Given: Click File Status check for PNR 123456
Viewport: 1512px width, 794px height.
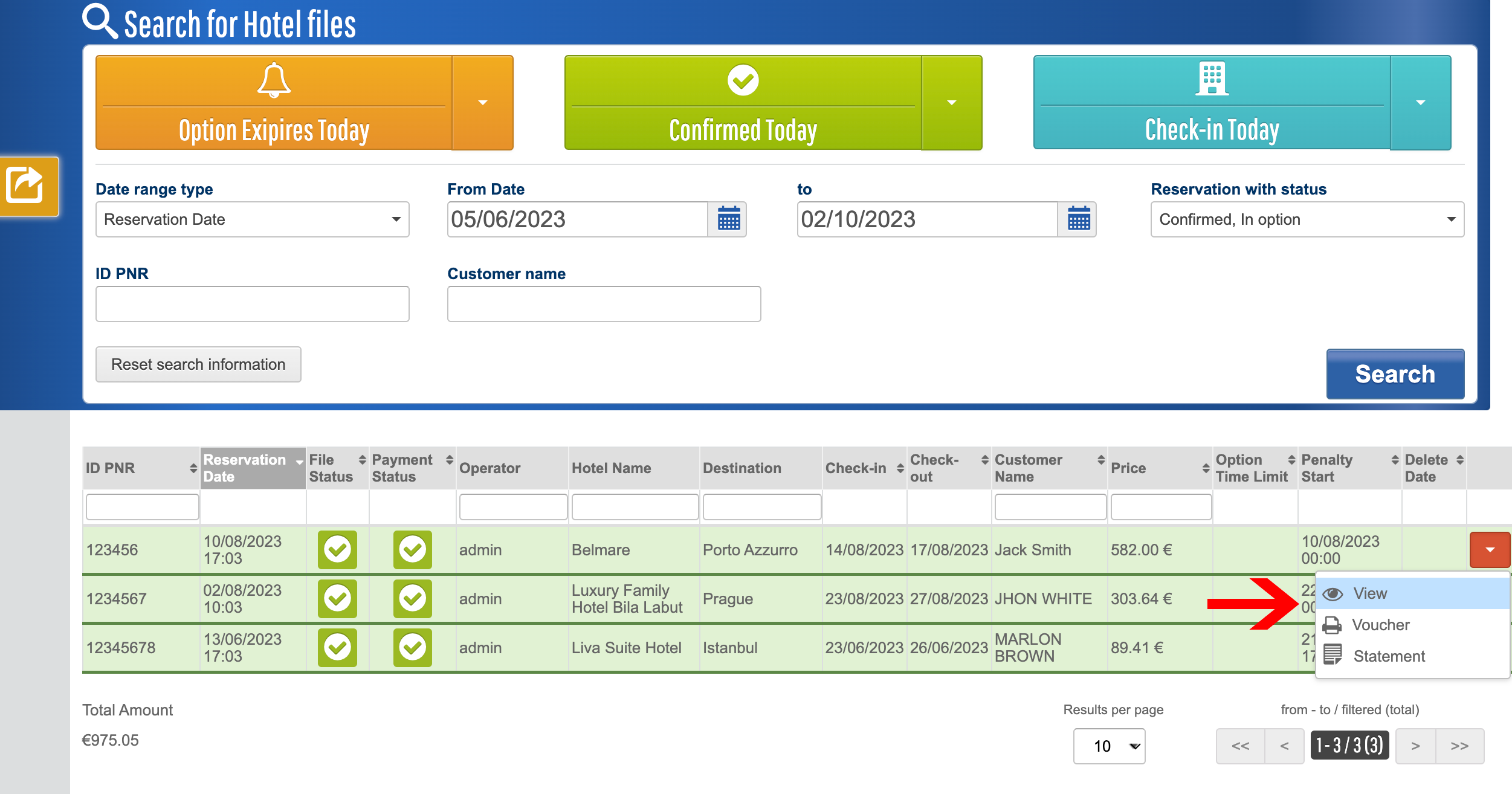Looking at the screenshot, I should click(x=337, y=550).
